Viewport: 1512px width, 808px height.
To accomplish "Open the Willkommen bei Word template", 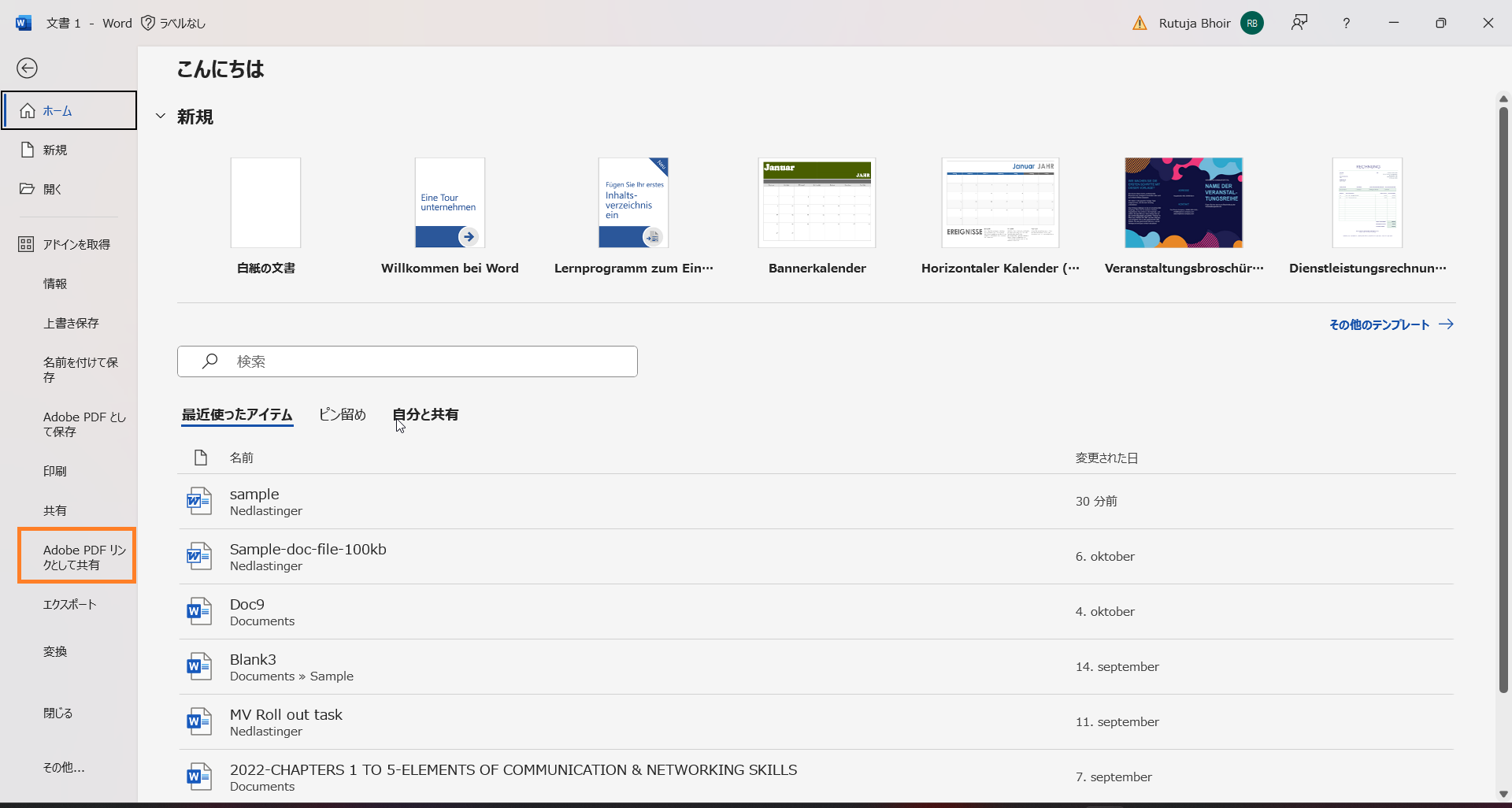I will point(450,217).
